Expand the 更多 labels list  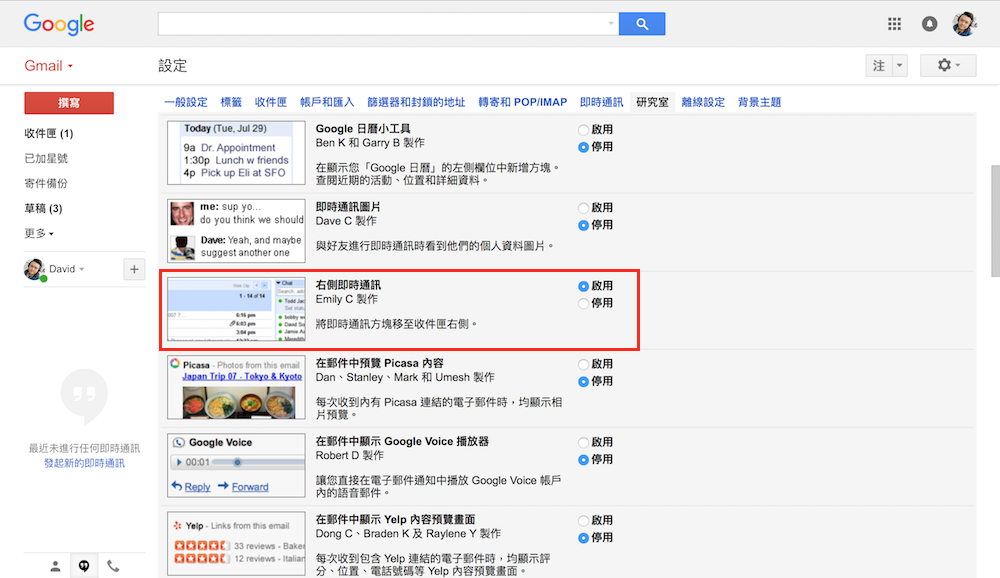(39, 233)
